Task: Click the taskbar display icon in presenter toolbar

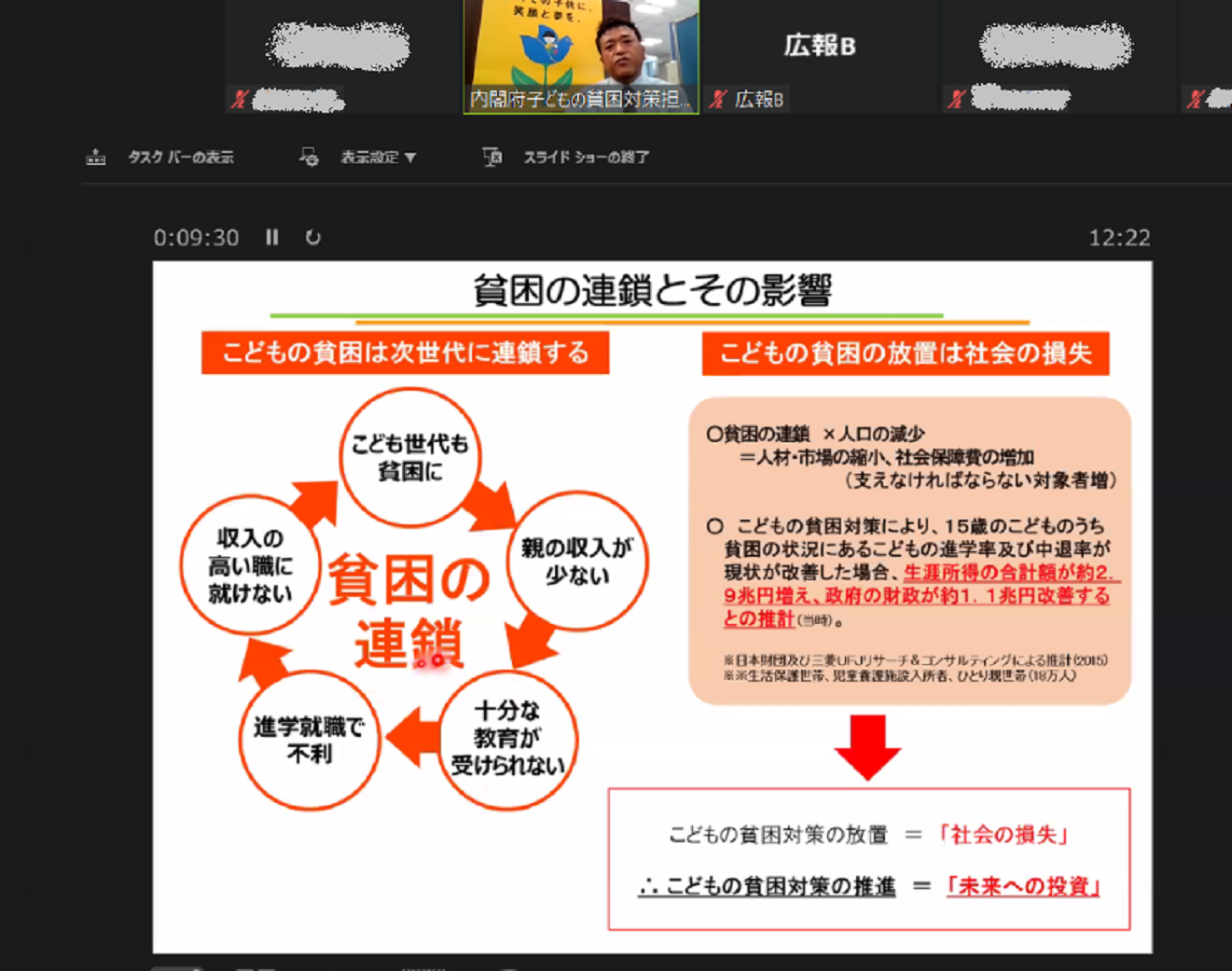Action: (x=96, y=158)
